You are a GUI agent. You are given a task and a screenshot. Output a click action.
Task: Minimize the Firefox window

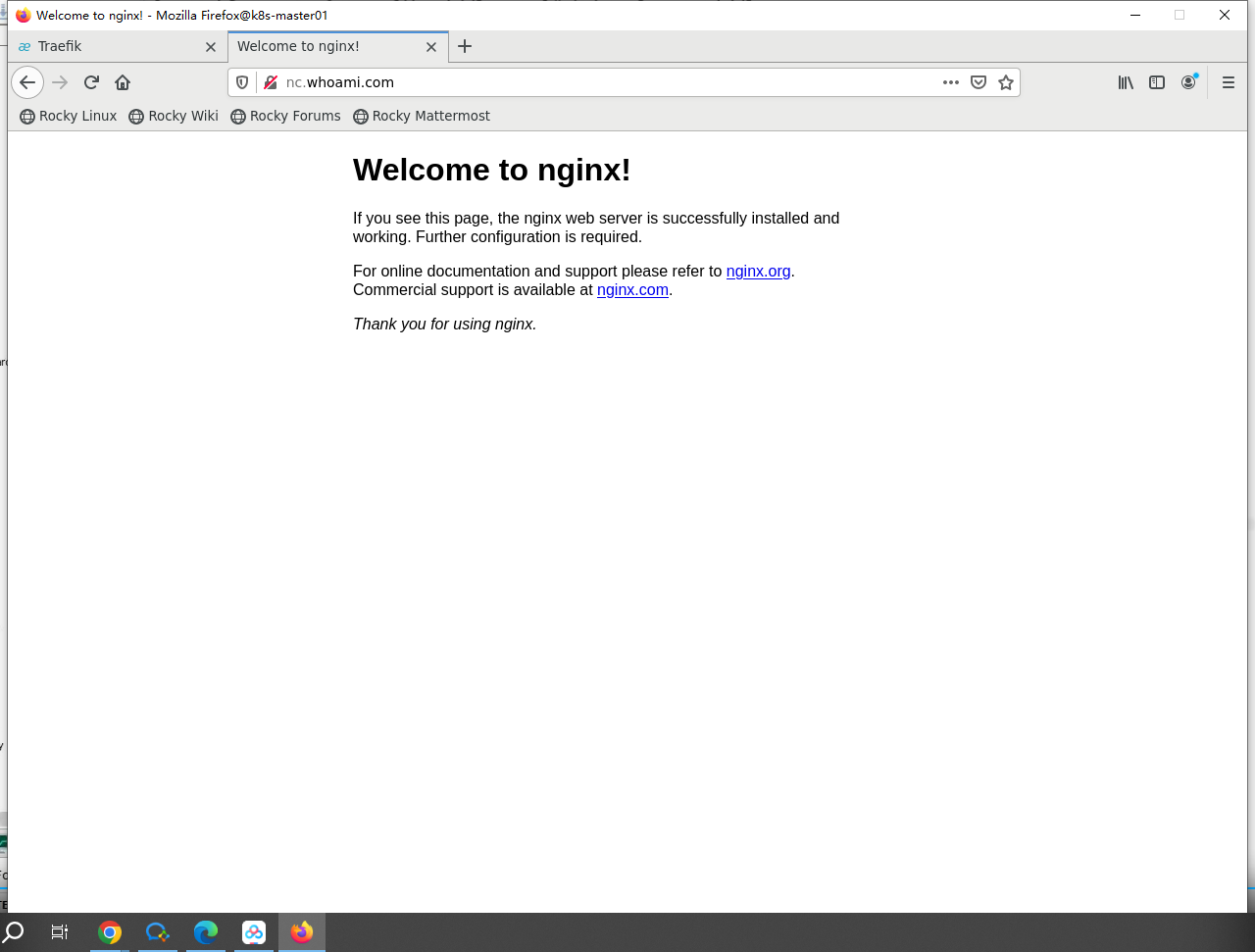point(1135,15)
